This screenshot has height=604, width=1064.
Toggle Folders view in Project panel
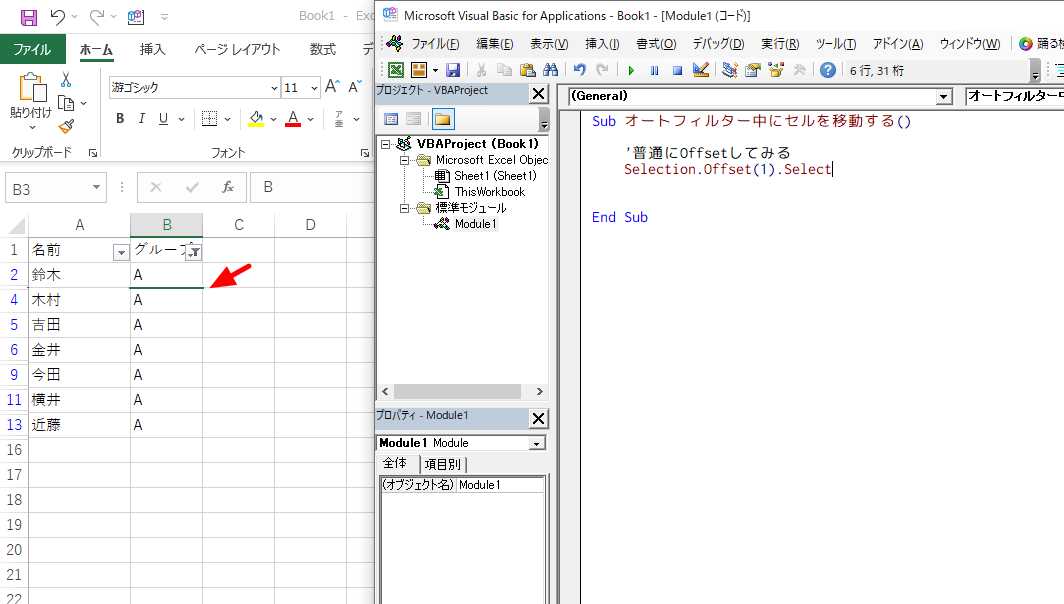coord(442,119)
